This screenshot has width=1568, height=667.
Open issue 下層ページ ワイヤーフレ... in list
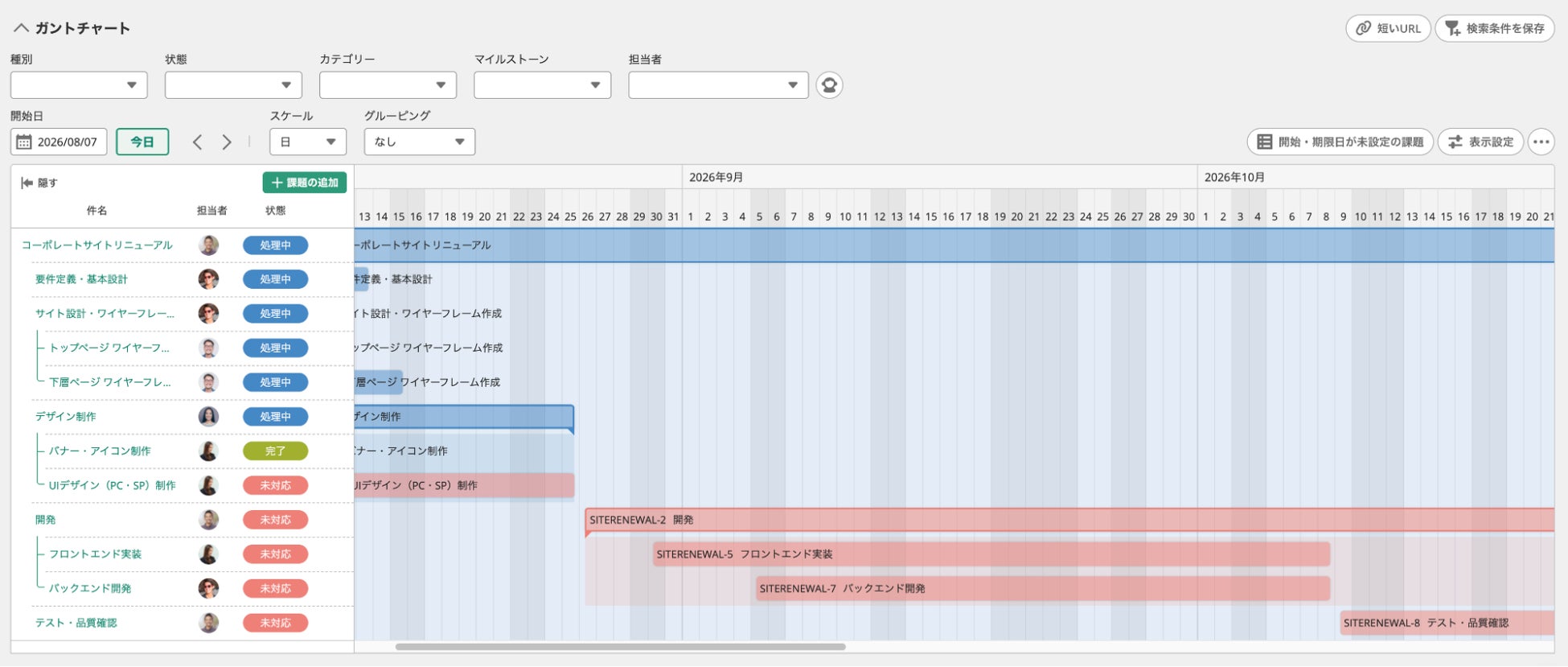(110, 382)
